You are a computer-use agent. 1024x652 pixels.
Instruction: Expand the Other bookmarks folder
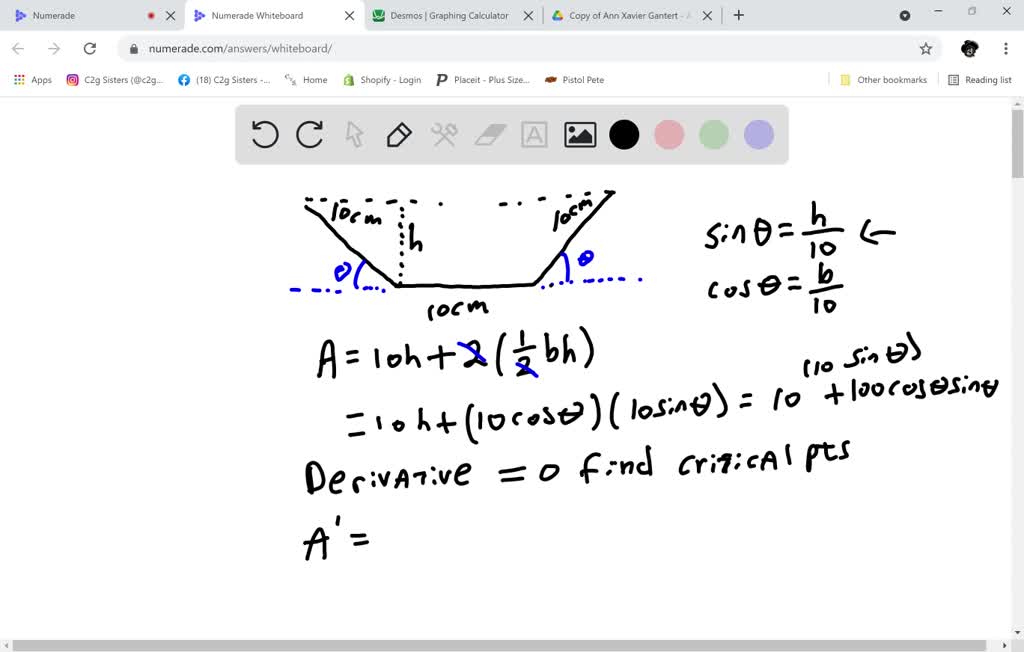click(x=883, y=80)
